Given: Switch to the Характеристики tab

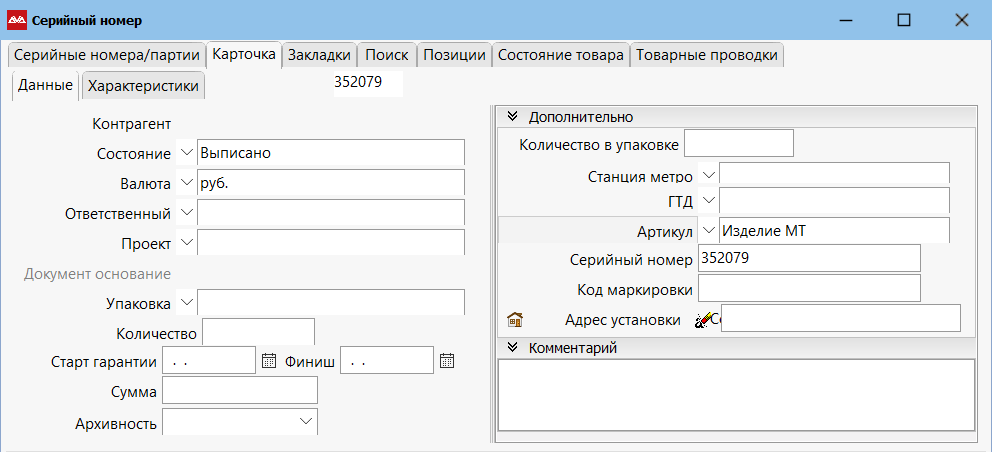Looking at the screenshot, I should (143, 86).
